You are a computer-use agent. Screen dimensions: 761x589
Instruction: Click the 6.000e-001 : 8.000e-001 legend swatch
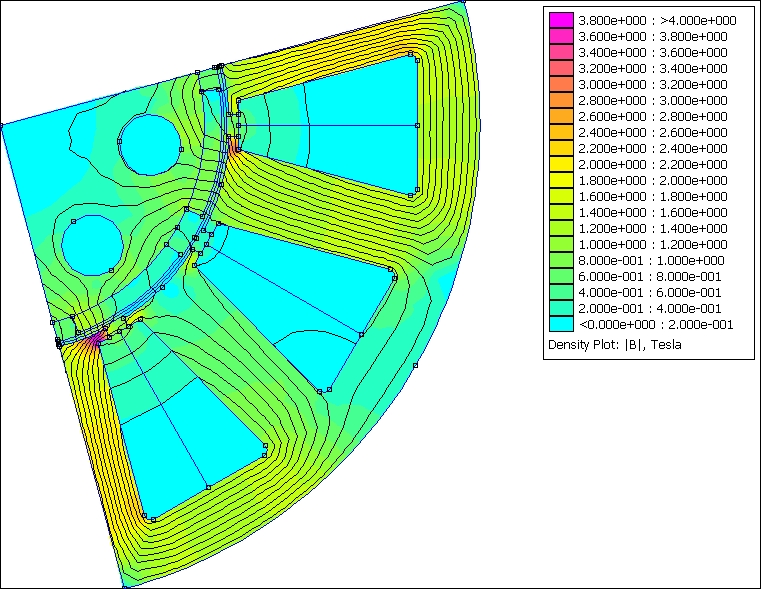(562, 277)
